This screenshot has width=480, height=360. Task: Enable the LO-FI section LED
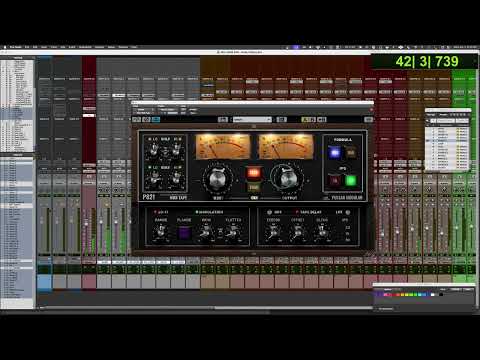tap(155, 212)
